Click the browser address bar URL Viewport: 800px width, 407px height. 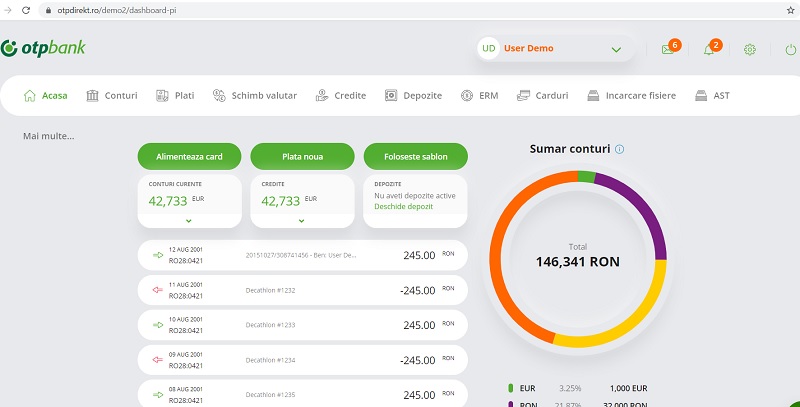[x=117, y=10]
